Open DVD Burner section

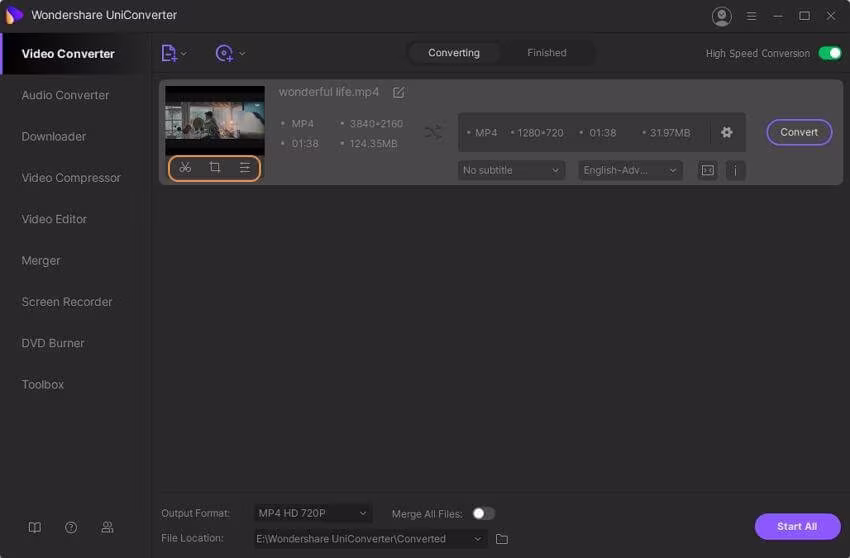(x=53, y=343)
